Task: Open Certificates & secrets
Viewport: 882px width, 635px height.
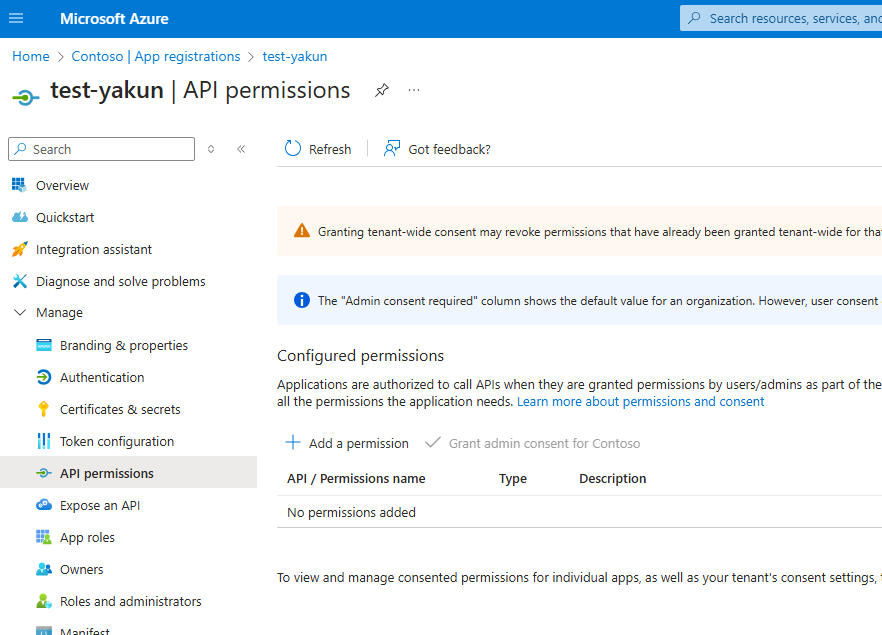Action: pos(120,409)
